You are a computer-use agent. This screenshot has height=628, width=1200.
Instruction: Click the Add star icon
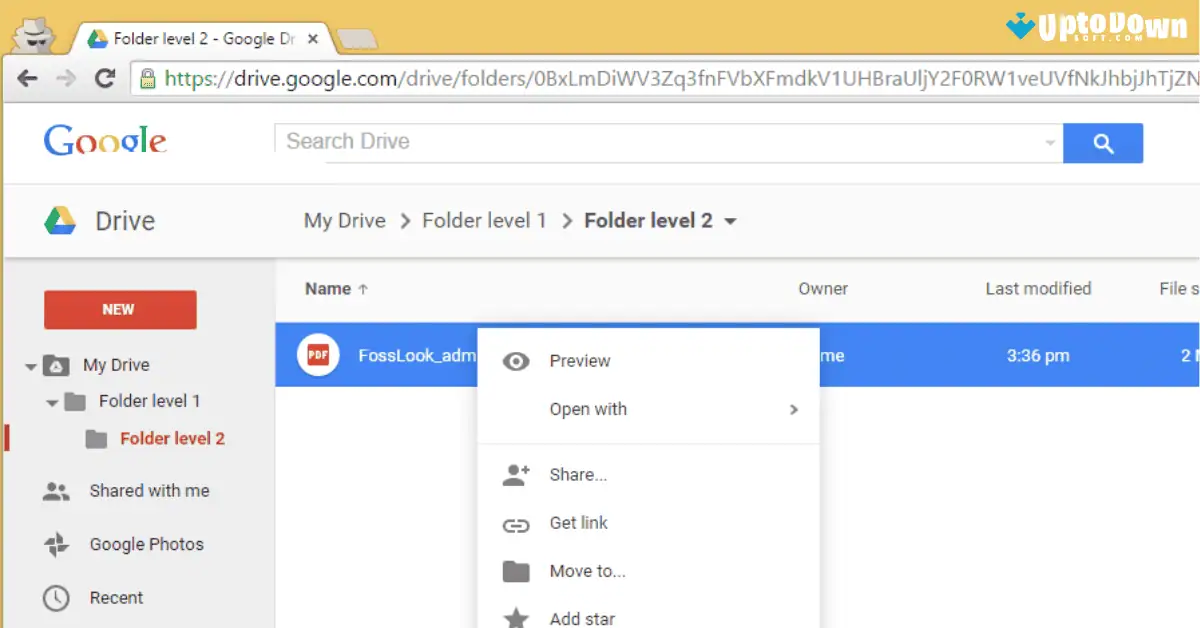[516, 617]
